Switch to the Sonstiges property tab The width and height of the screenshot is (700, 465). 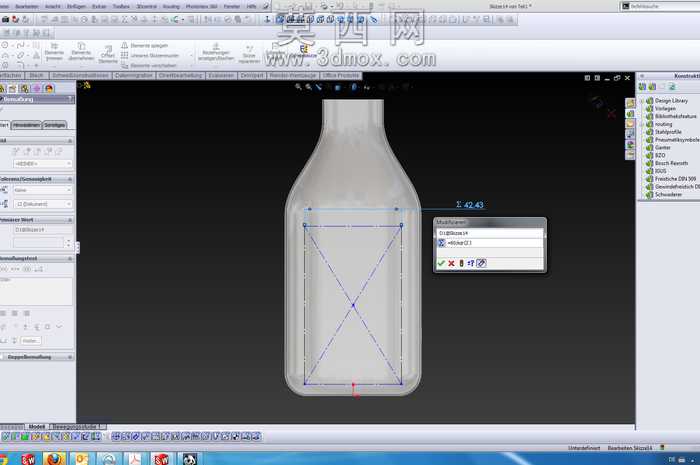[54, 125]
